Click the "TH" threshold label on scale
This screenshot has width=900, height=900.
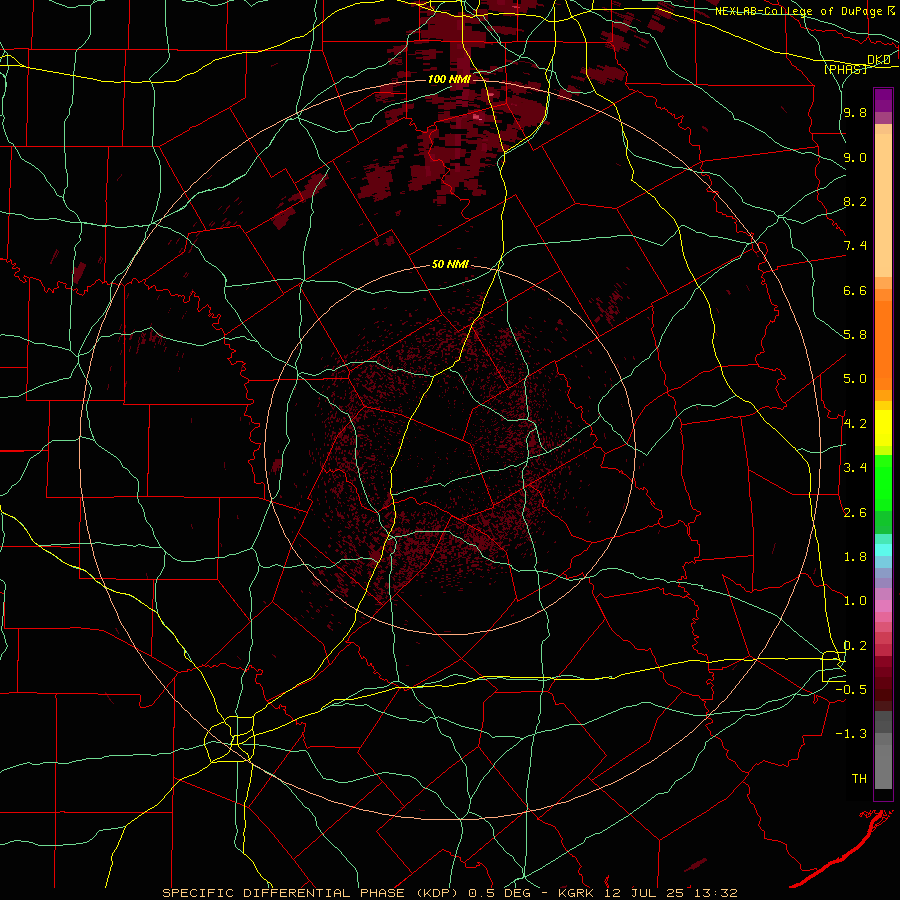coord(859,779)
